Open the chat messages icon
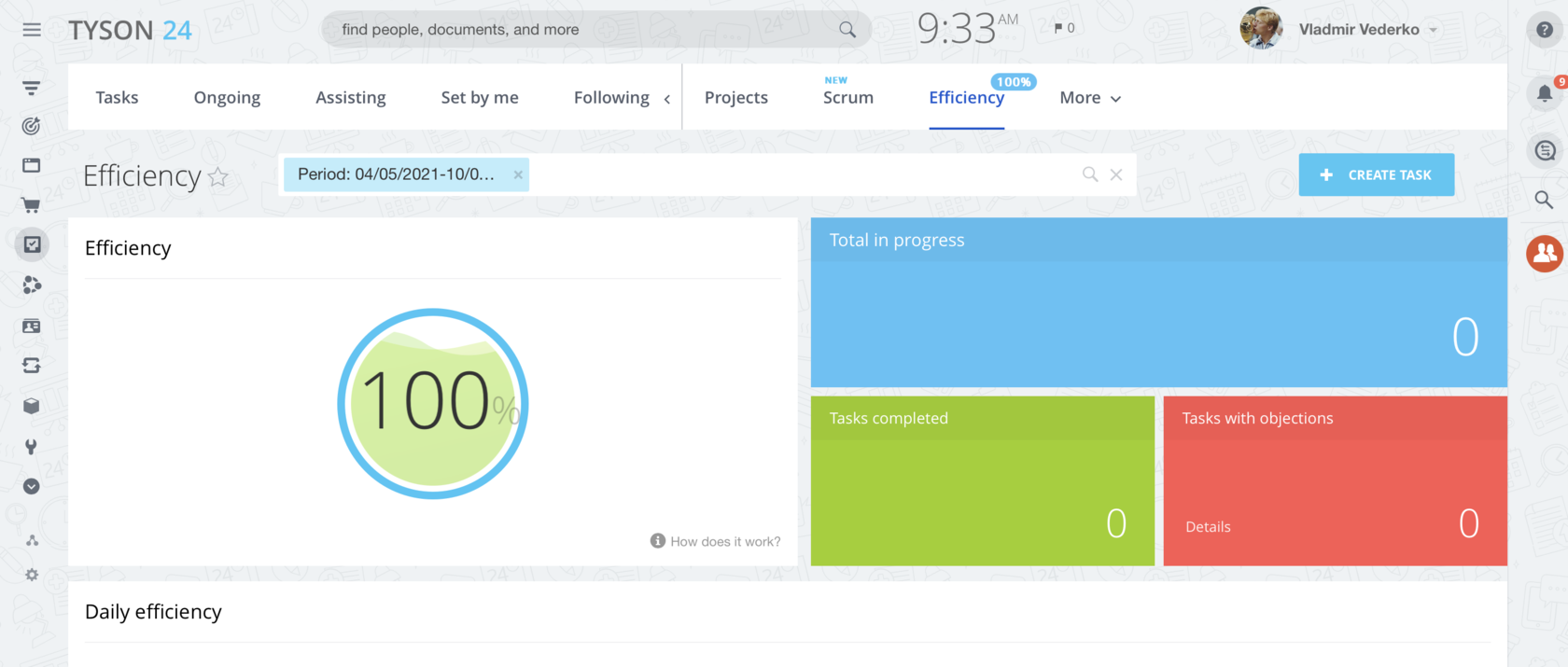 pyautogui.click(x=1545, y=150)
